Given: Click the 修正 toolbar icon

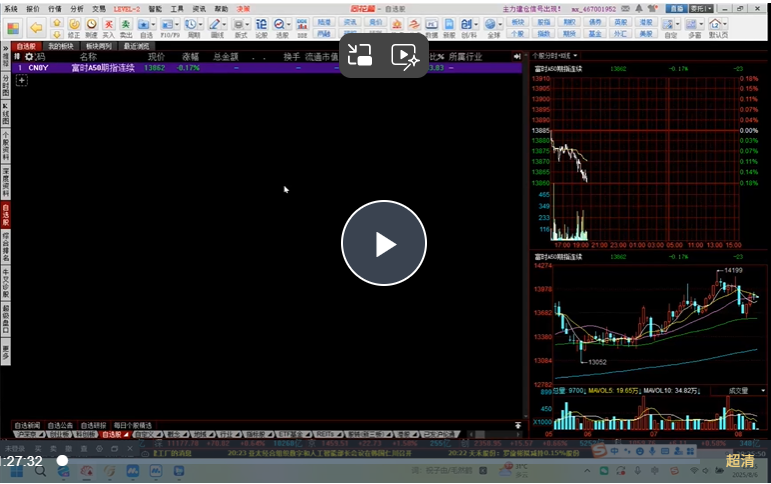Looking at the screenshot, I should (x=73, y=26).
